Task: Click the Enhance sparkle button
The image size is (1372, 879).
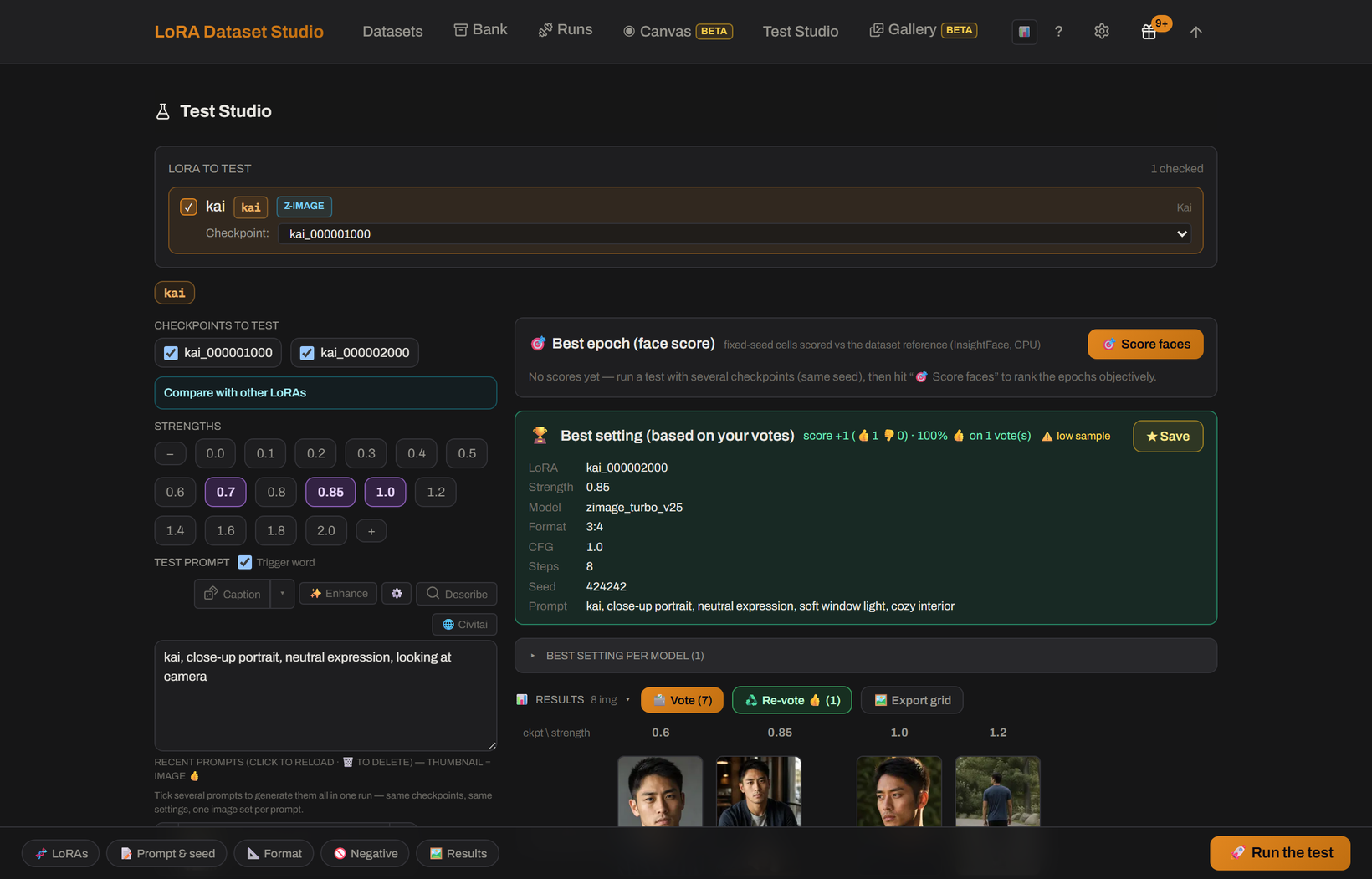Action: pyautogui.click(x=338, y=594)
